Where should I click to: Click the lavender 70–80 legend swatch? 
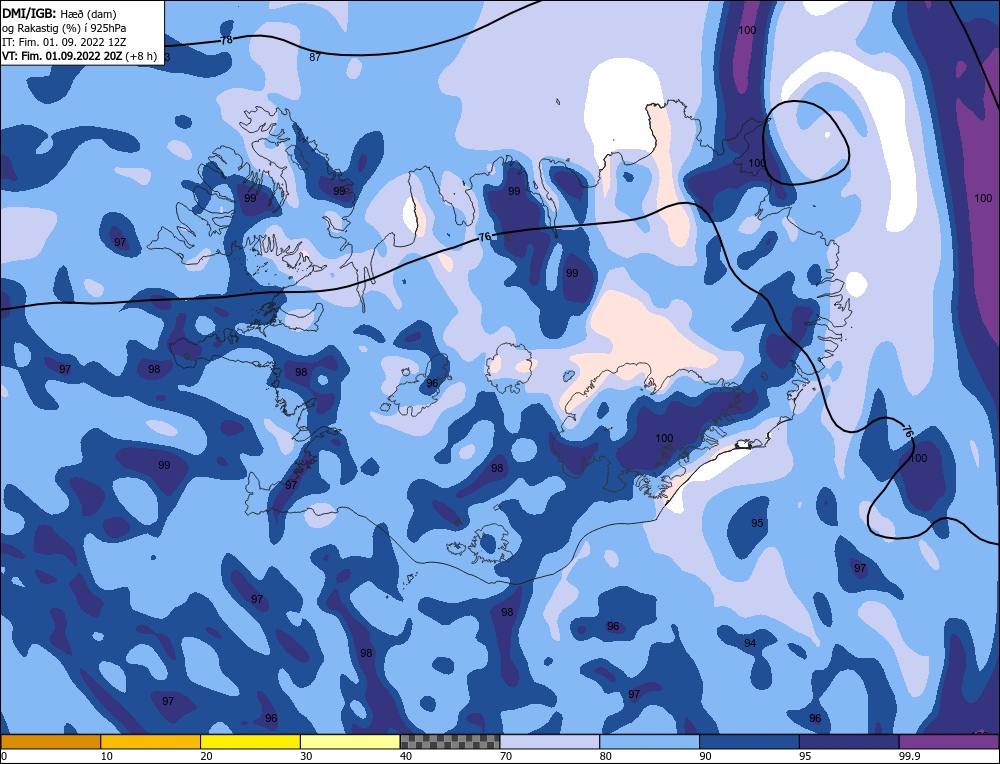coord(550,741)
